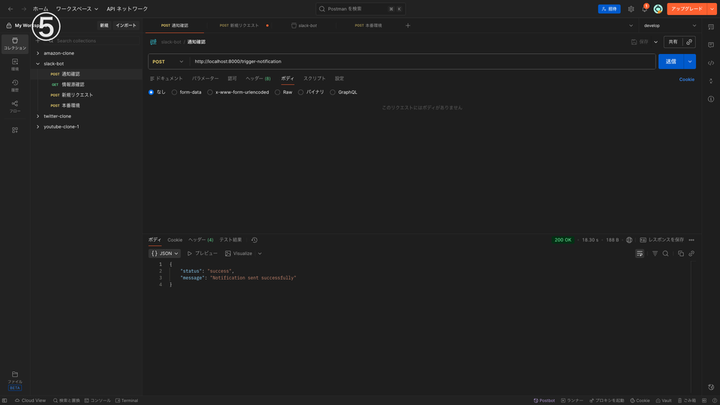This screenshot has height=405, width=720.
Task: Click the settings gear icon
Action: click(x=631, y=9)
